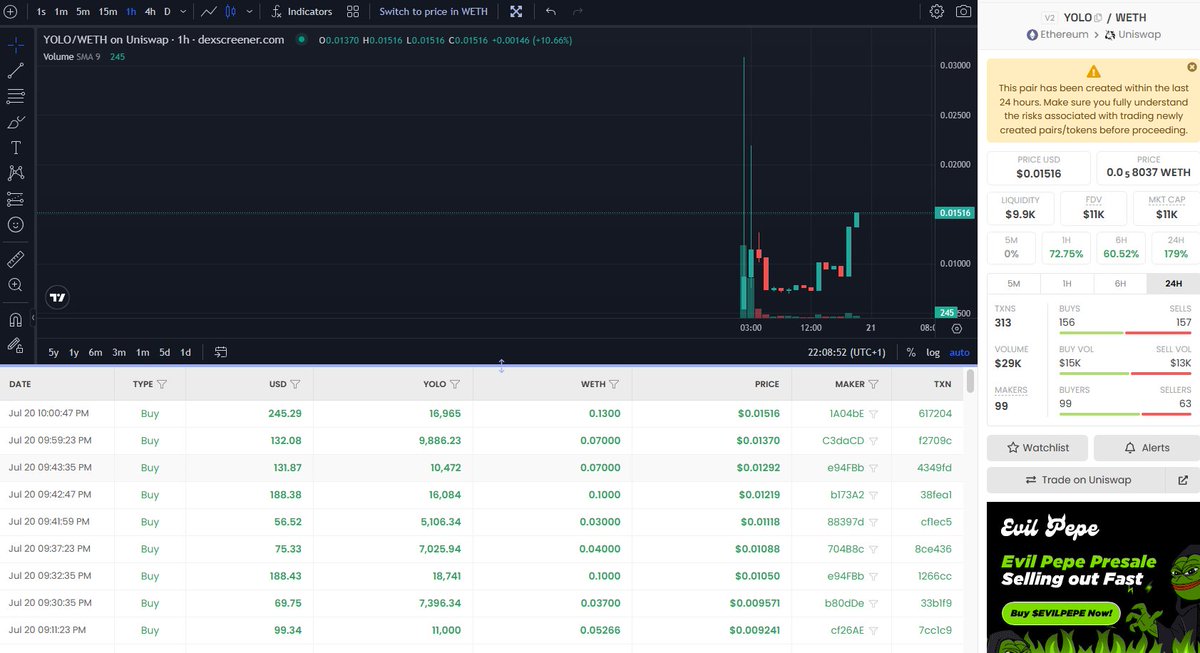The height and width of the screenshot is (653, 1200).
Task: Click the compare or add symbol plus icon
Action: (11, 12)
